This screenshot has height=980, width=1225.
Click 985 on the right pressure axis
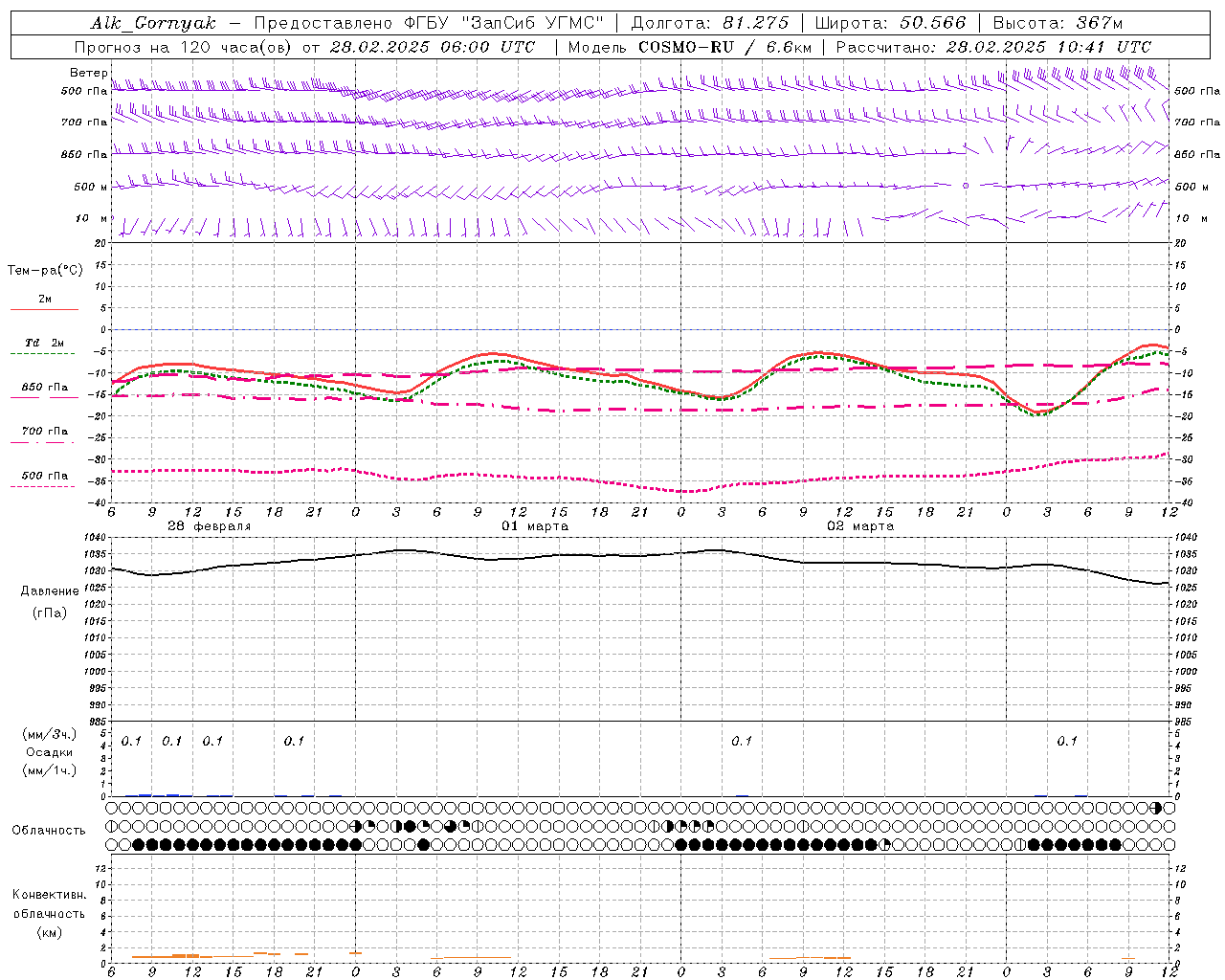(x=1185, y=722)
